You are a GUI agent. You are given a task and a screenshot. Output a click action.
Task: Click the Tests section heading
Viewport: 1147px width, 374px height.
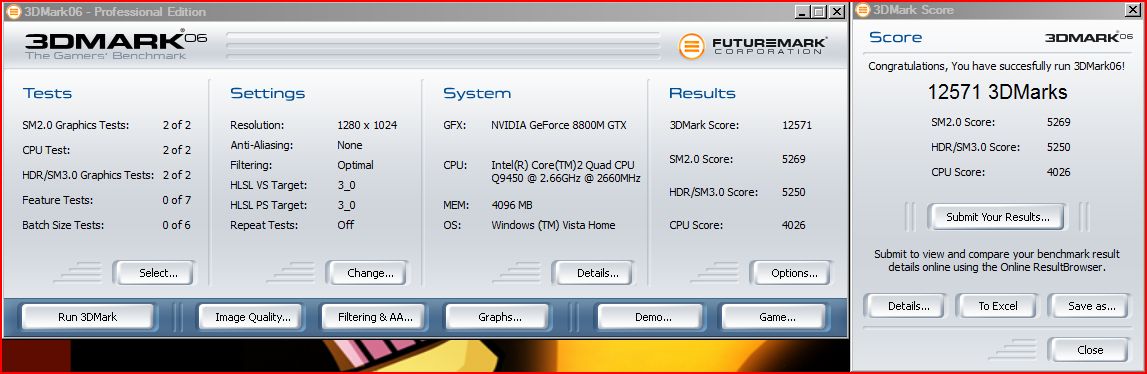[47, 93]
